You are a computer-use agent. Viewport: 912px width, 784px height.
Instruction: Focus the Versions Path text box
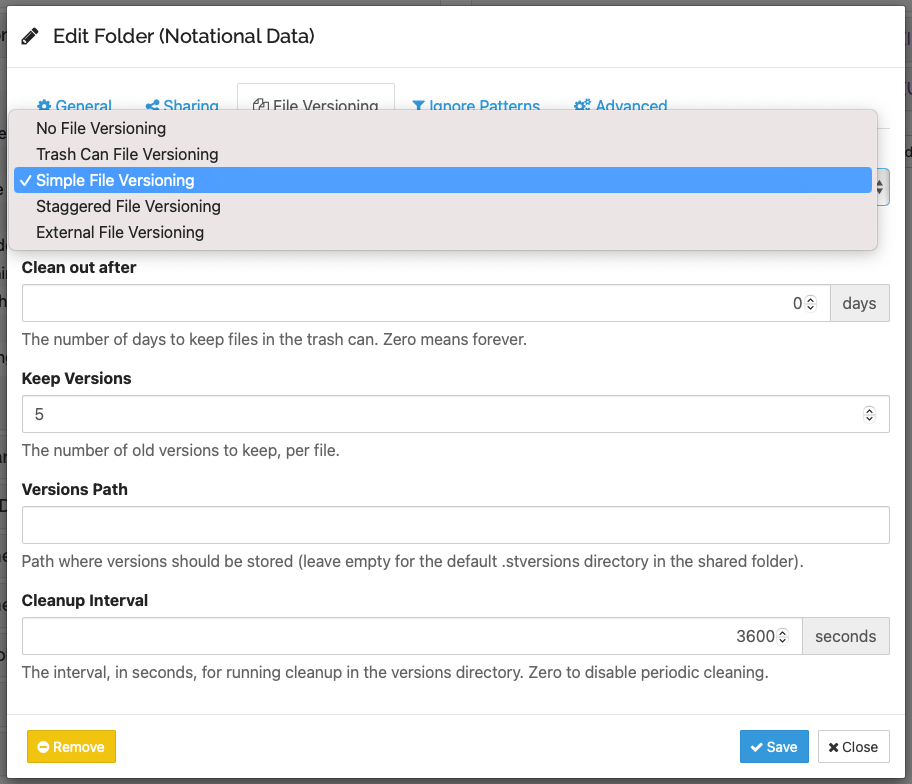click(455, 525)
